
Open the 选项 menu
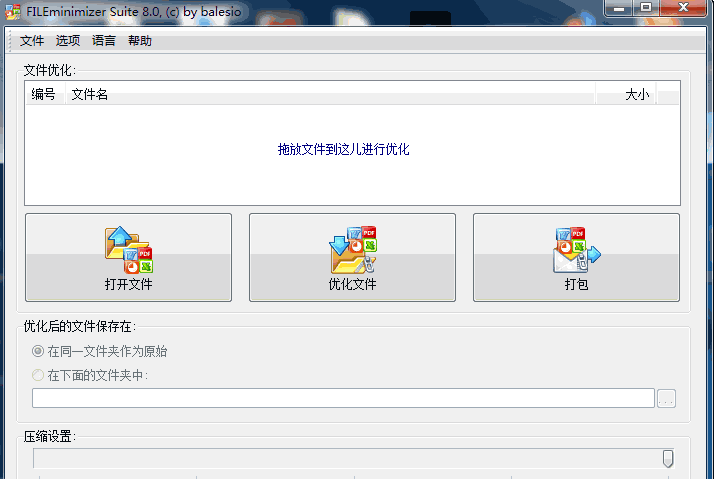click(68, 41)
